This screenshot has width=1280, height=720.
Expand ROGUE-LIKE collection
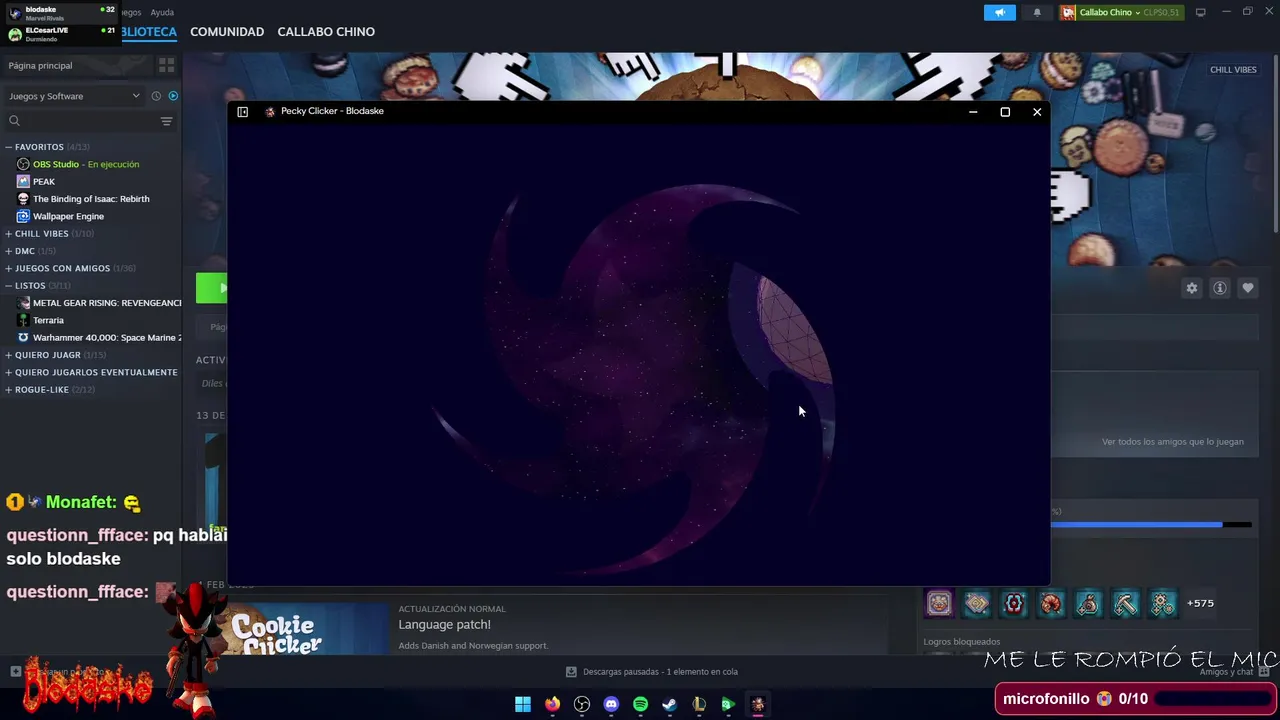pyautogui.click(x=9, y=390)
